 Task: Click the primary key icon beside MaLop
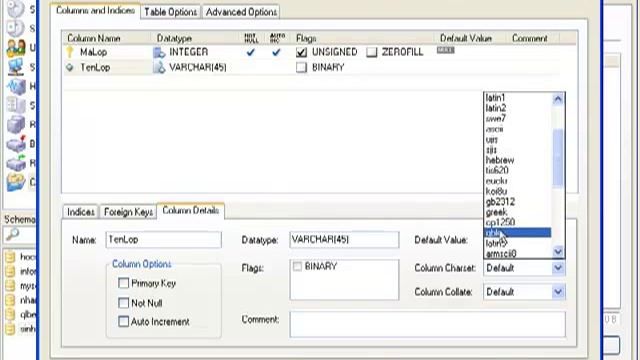click(x=70, y=52)
